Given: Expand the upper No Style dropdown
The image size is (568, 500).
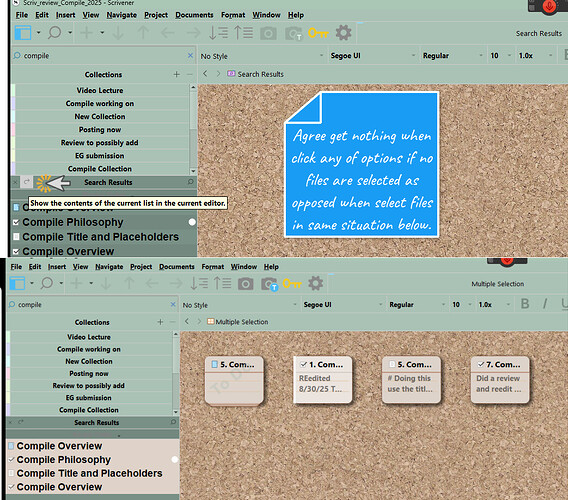Looking at the screenshot, I should click(262, 56).
